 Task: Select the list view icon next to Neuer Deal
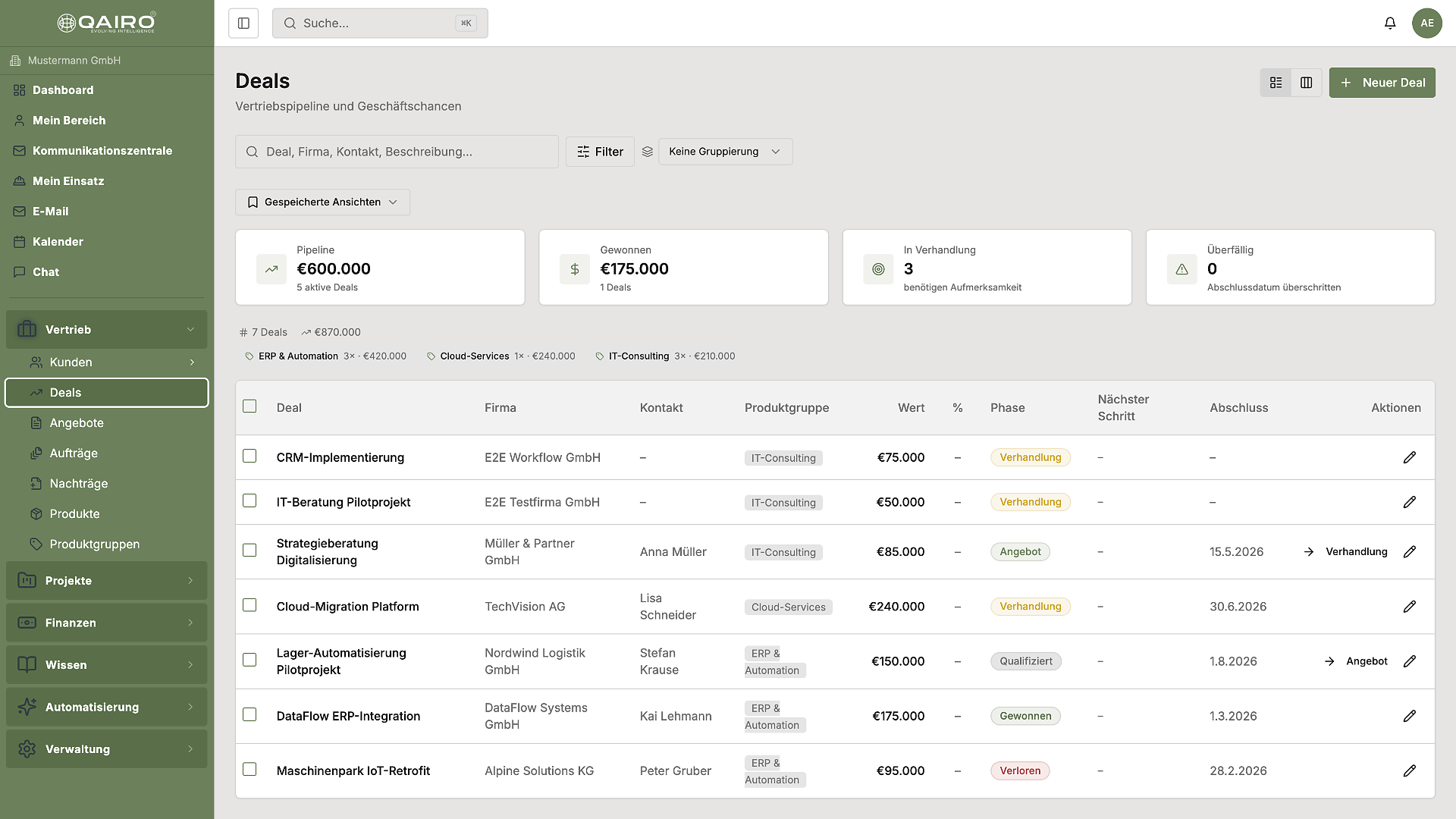pyautogui.click(x=1276, y=82)
